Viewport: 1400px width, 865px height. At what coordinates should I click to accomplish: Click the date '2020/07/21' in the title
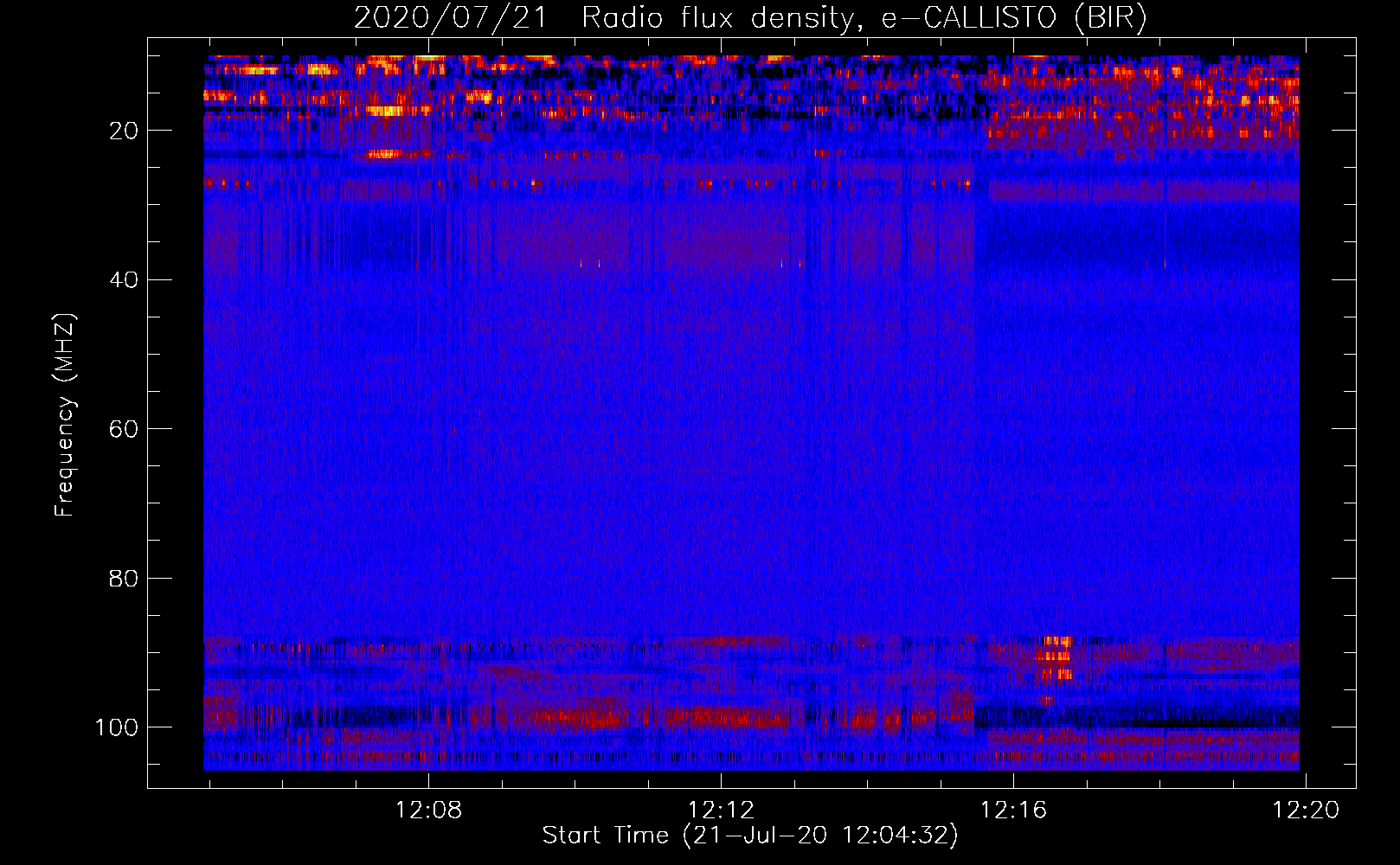point(450,18)
